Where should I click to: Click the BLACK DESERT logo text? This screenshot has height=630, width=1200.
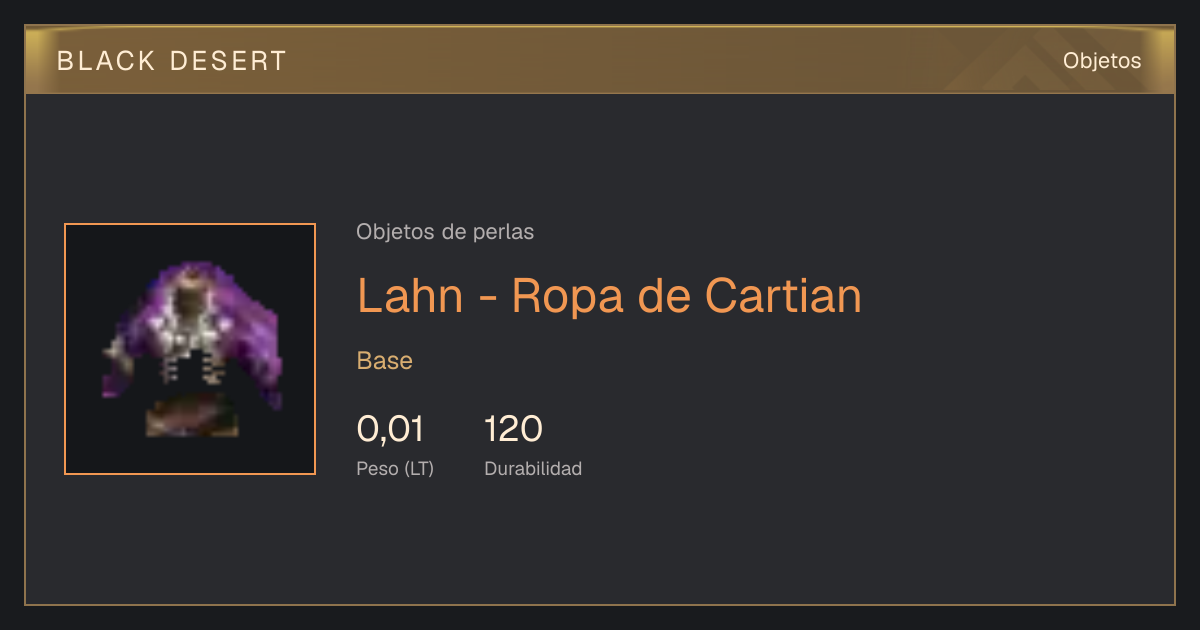[172, 61]
